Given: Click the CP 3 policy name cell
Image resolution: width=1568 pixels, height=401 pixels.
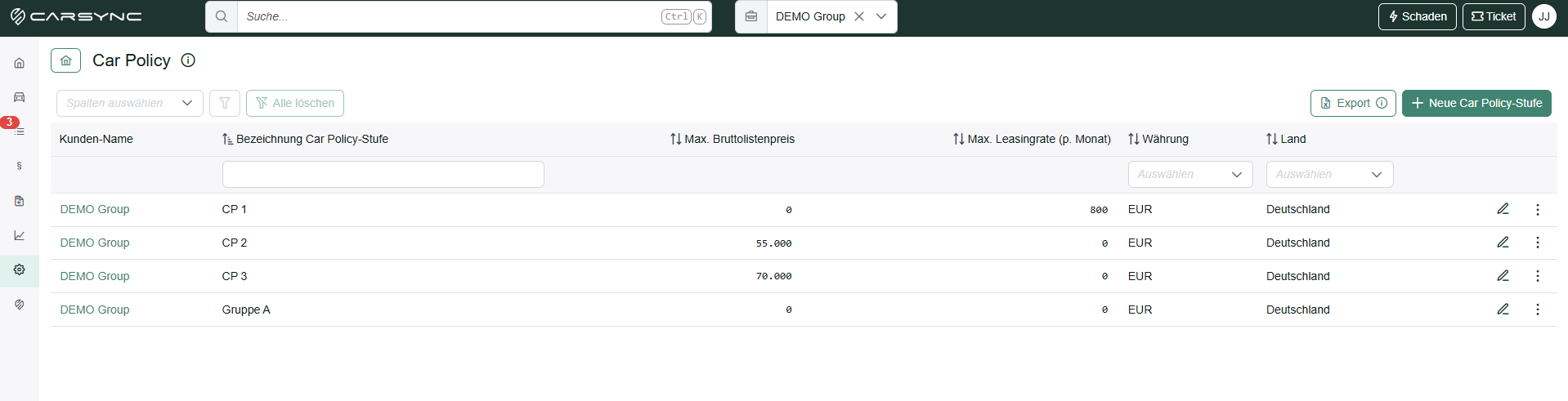Looking at the screenshot, I should (x=234, y=276).
